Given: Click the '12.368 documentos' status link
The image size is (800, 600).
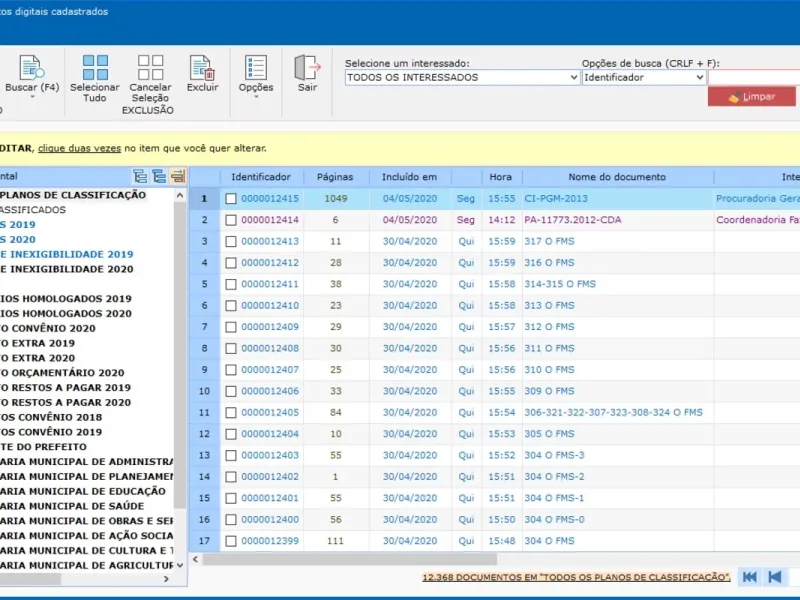Looking at the screenshot, I should point(576,577).
